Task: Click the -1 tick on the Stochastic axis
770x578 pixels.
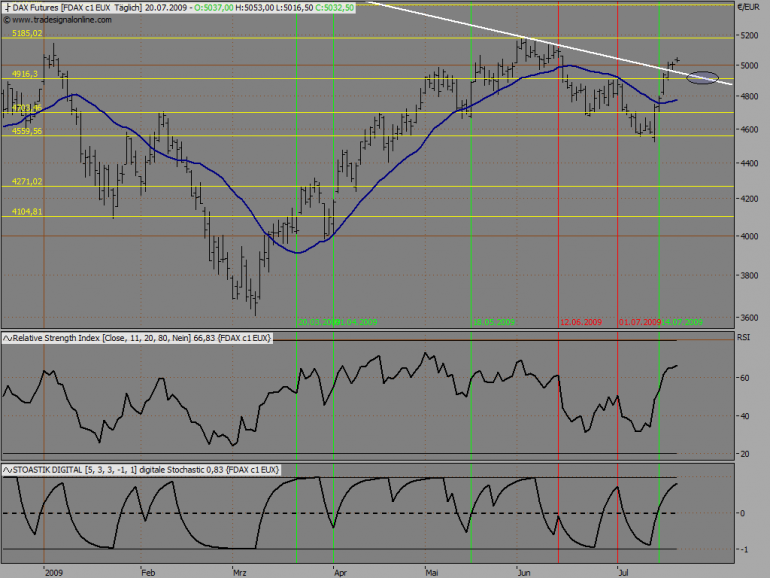Action: pyautogui.click(x=743, y=550)
